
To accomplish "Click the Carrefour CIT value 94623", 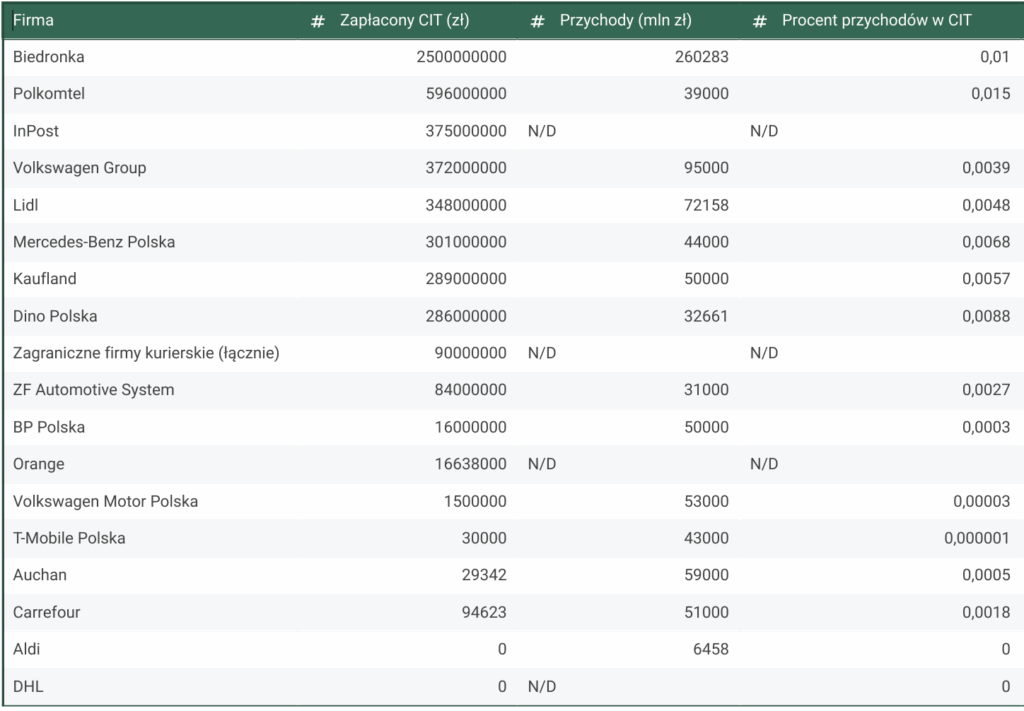I will [482, 612].
